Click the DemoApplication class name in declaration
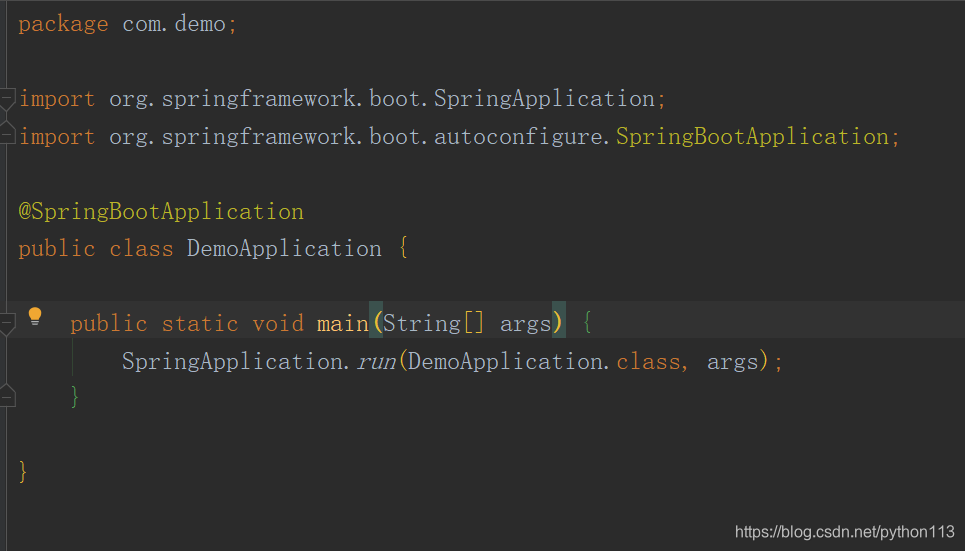Viewport: 965px width, 551px height. tap(284, 249)
